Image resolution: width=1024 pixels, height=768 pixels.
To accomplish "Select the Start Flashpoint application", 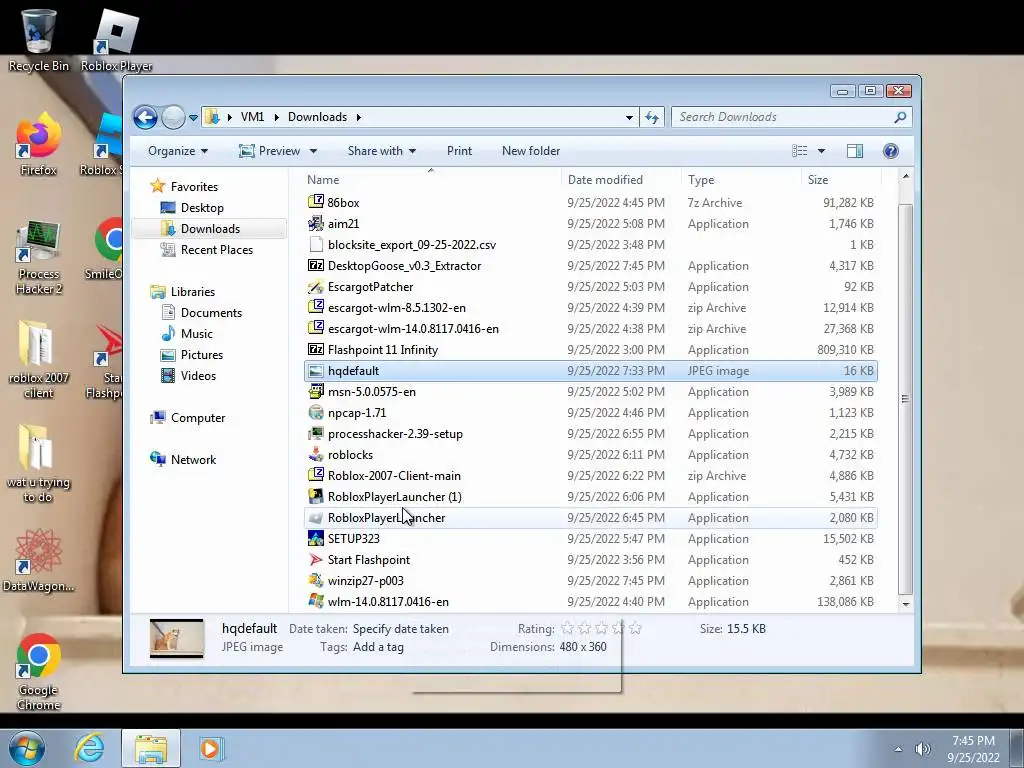I will (x=590, y=560).
